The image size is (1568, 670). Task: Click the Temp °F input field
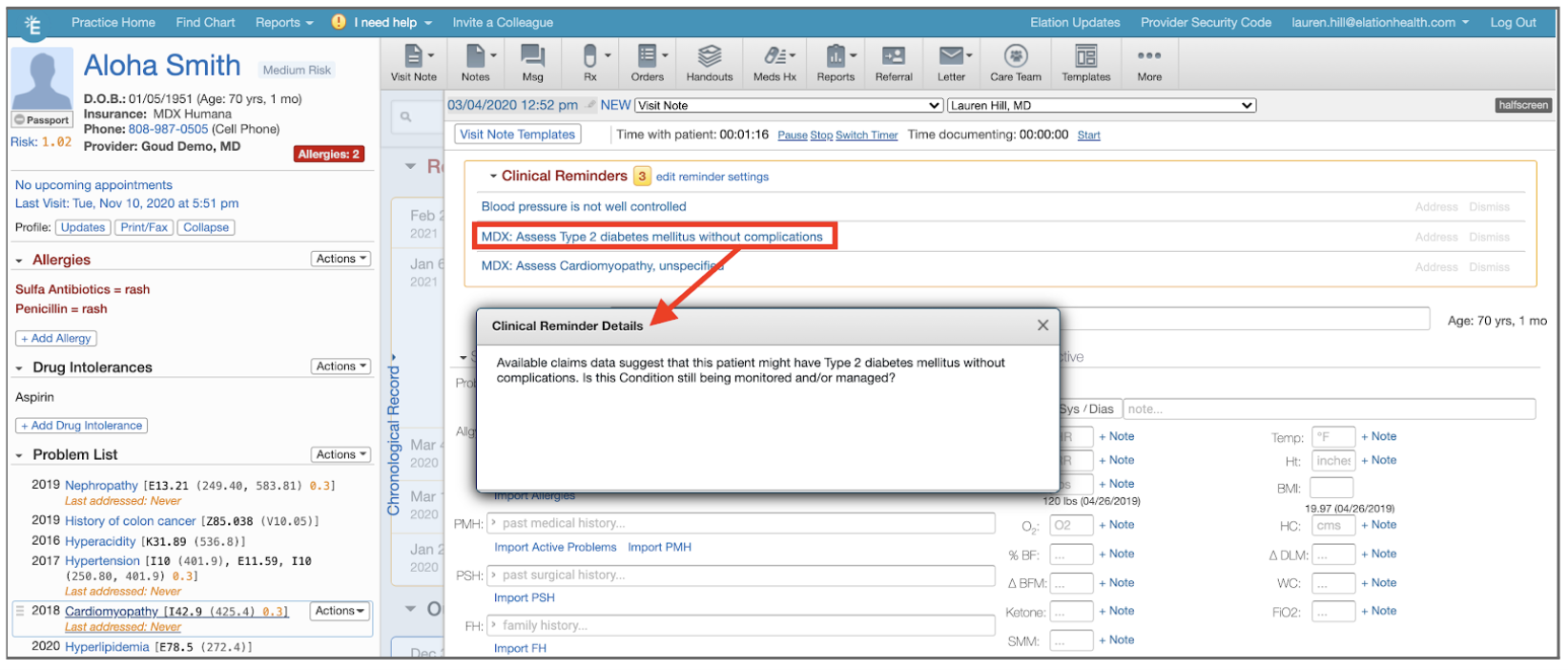[1333, 437]
